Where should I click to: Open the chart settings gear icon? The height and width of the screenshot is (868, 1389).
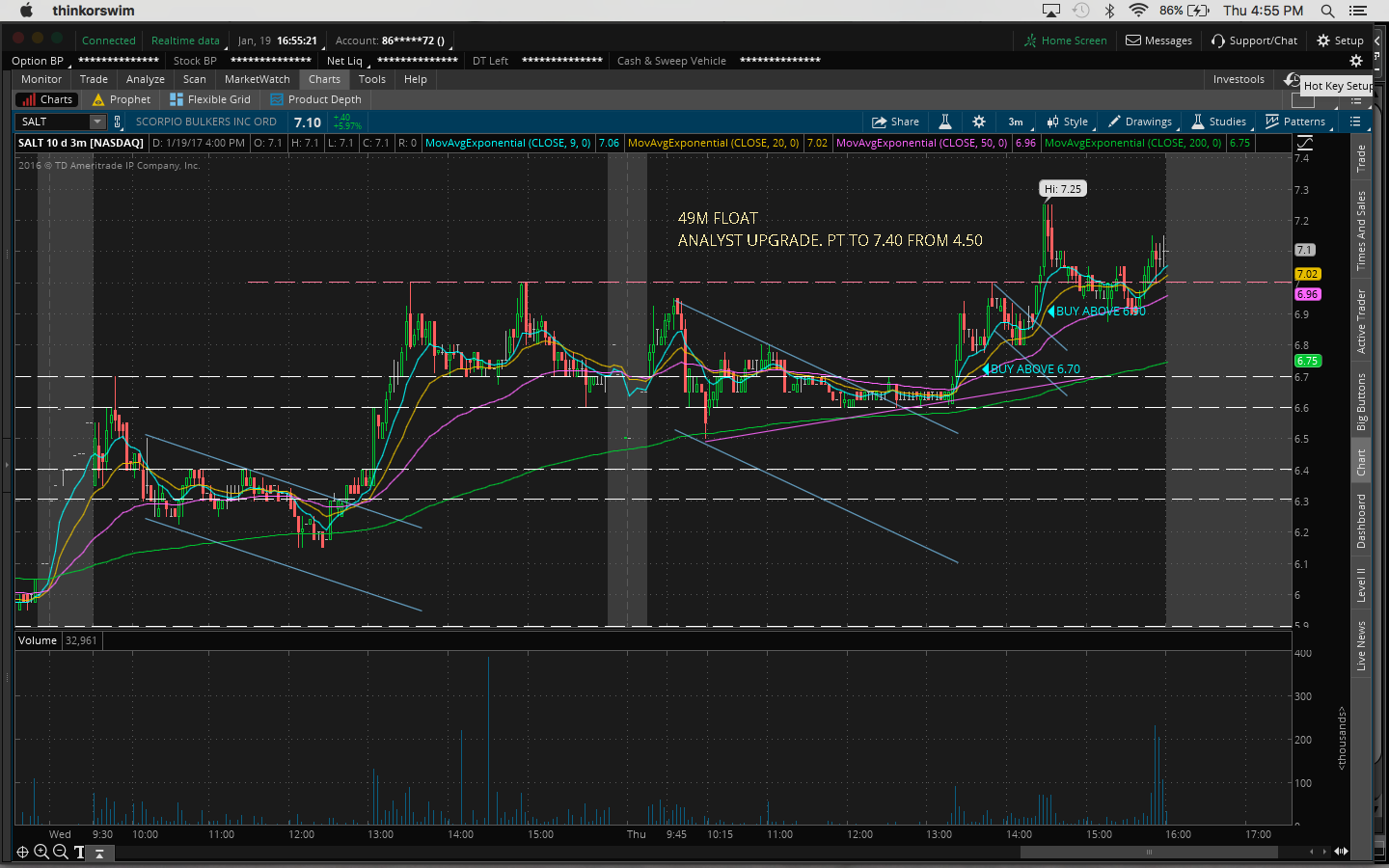click(978, 122)
